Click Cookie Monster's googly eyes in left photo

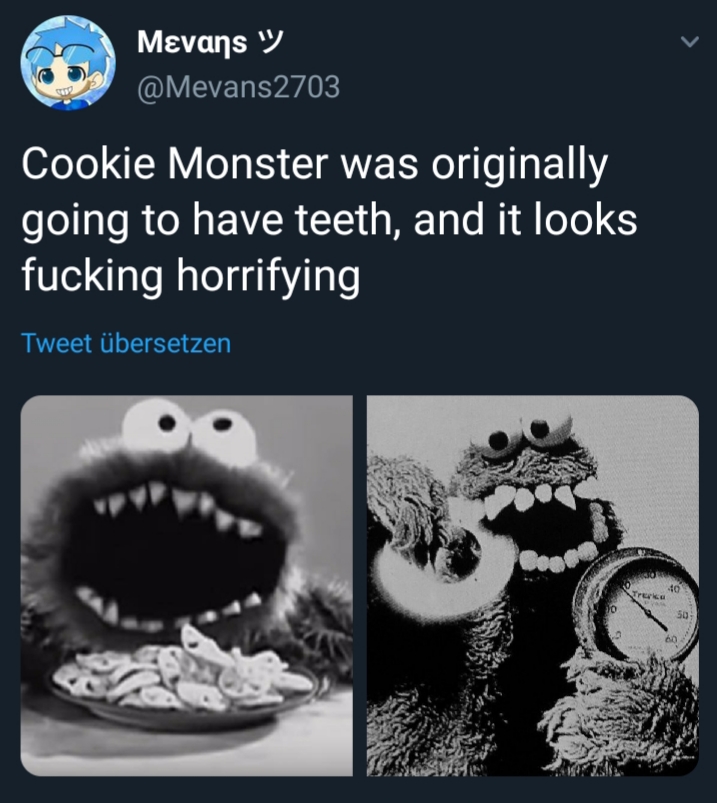tap(190, 426)
